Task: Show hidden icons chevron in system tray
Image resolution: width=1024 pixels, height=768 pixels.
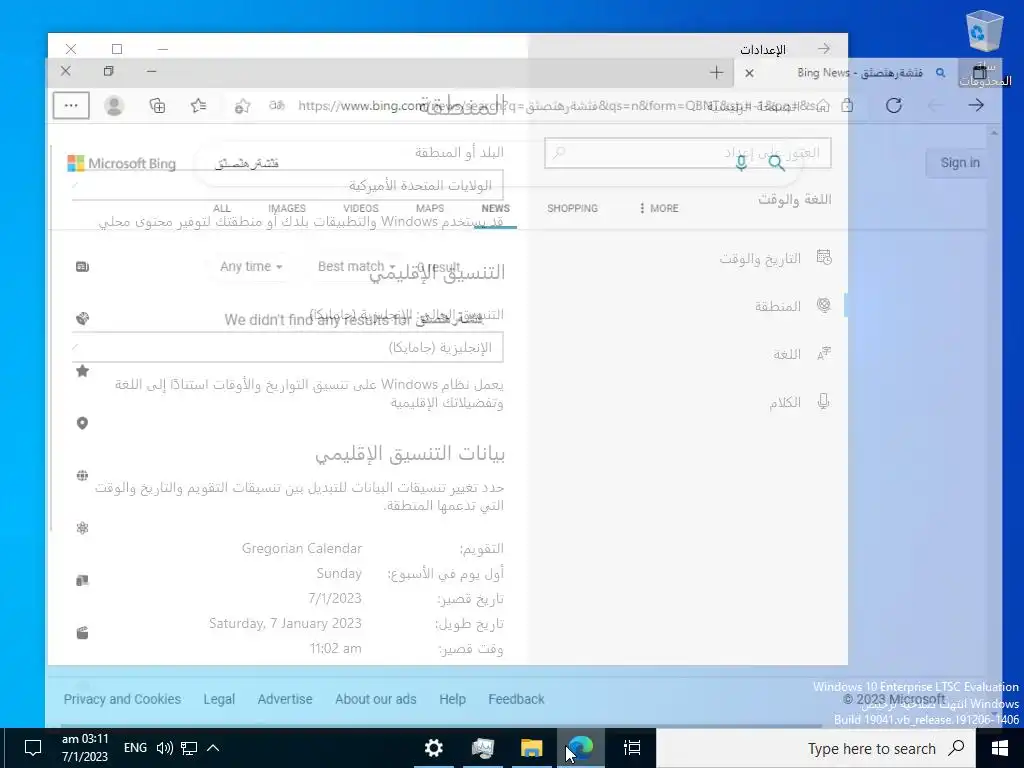Action: [213, 748]
